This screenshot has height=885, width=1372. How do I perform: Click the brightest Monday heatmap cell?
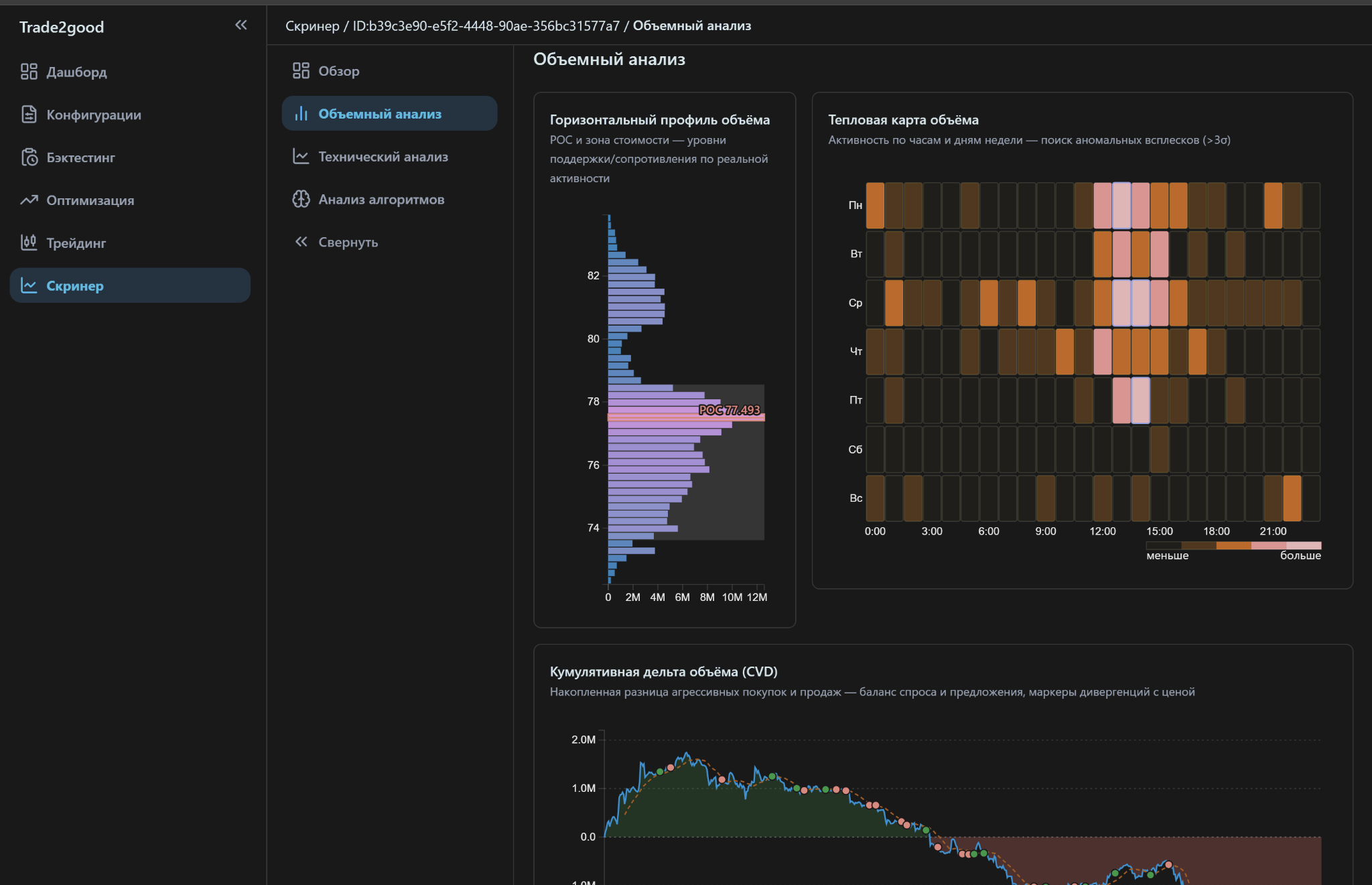pyautogui.click(x=1121, y=206)
